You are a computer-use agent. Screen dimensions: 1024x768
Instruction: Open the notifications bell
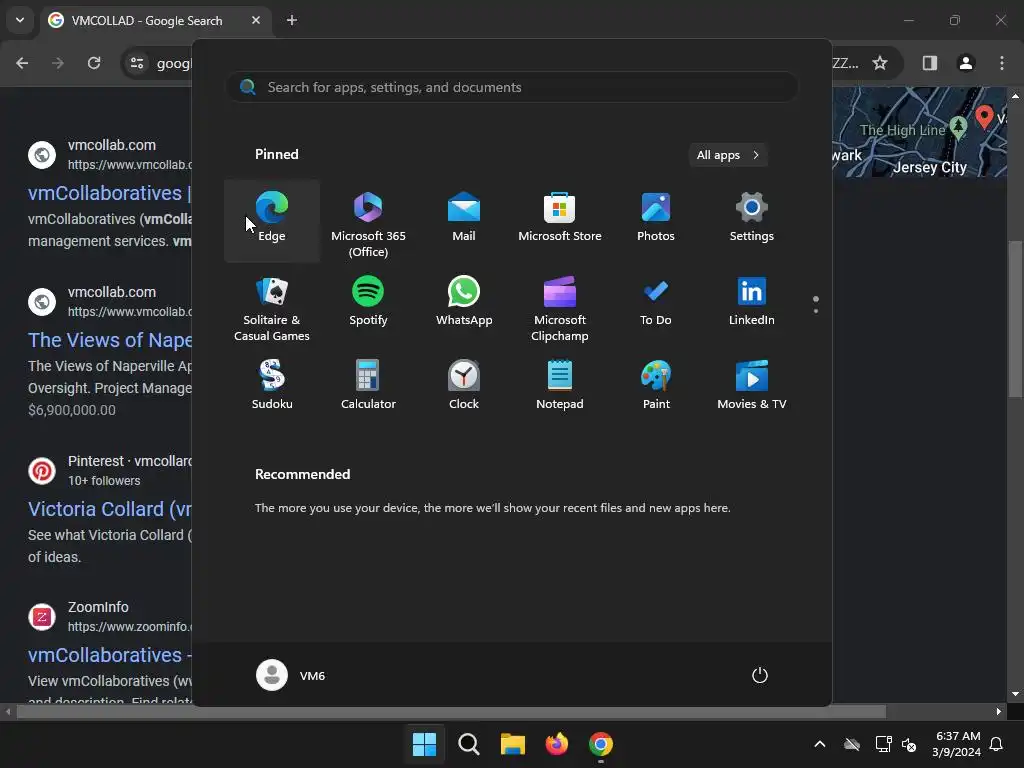point(996,744)
